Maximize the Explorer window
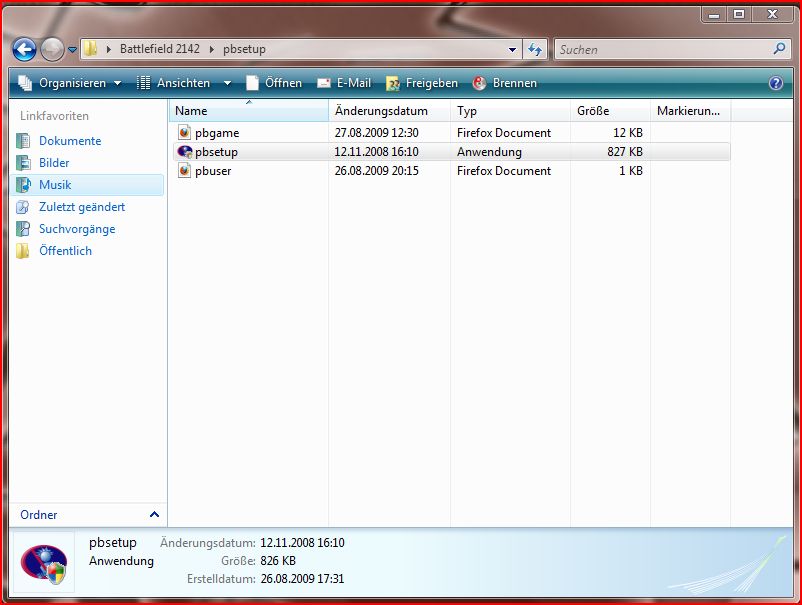This screenshot has width=802, height=605. coord(739,15)
